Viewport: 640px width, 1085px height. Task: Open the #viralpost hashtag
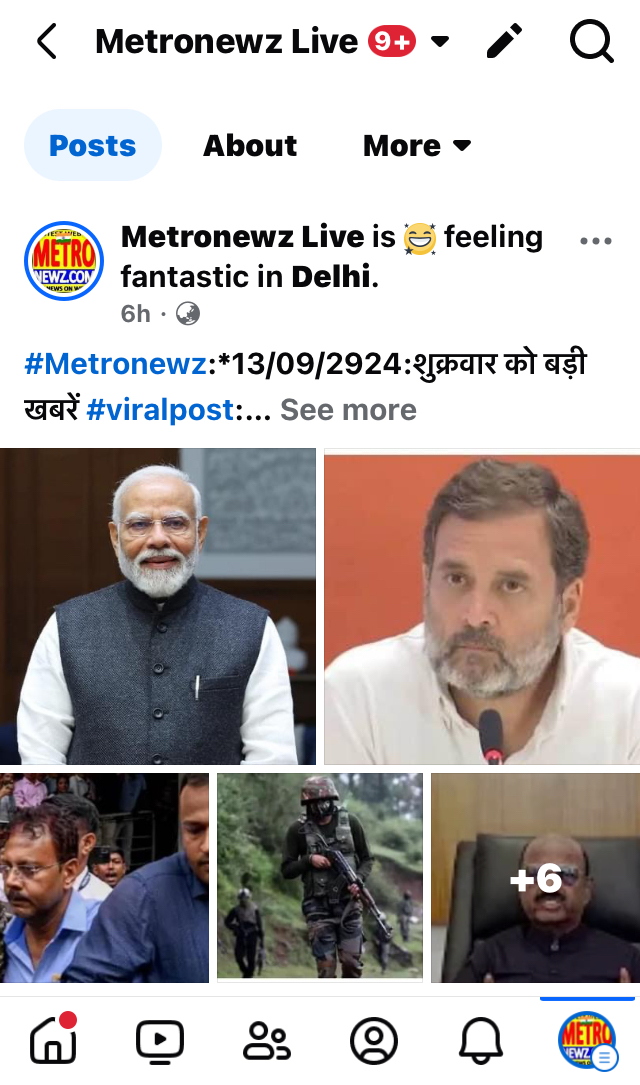click(161, 410)
